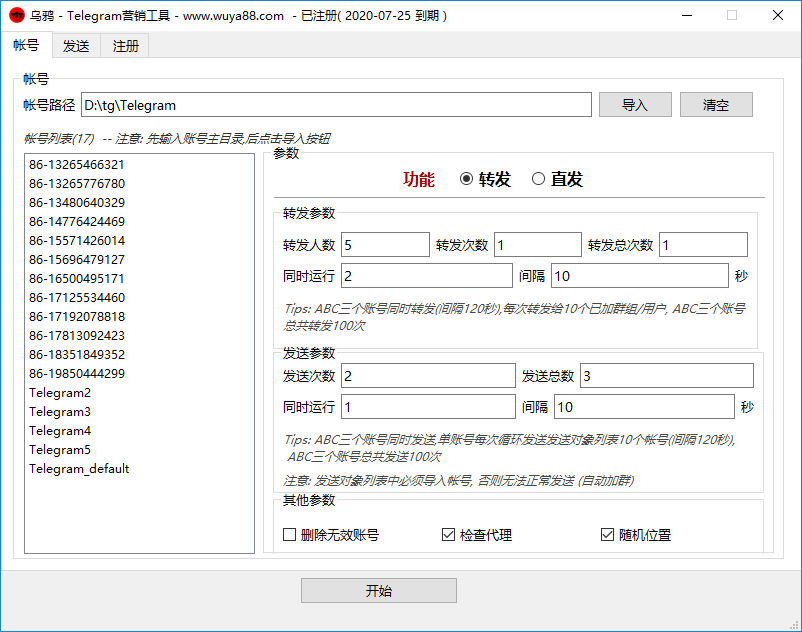The height and width of the screenshot is (632, 802).
Task: Click the 转发总次数 input field
Action: pos(703,245)
